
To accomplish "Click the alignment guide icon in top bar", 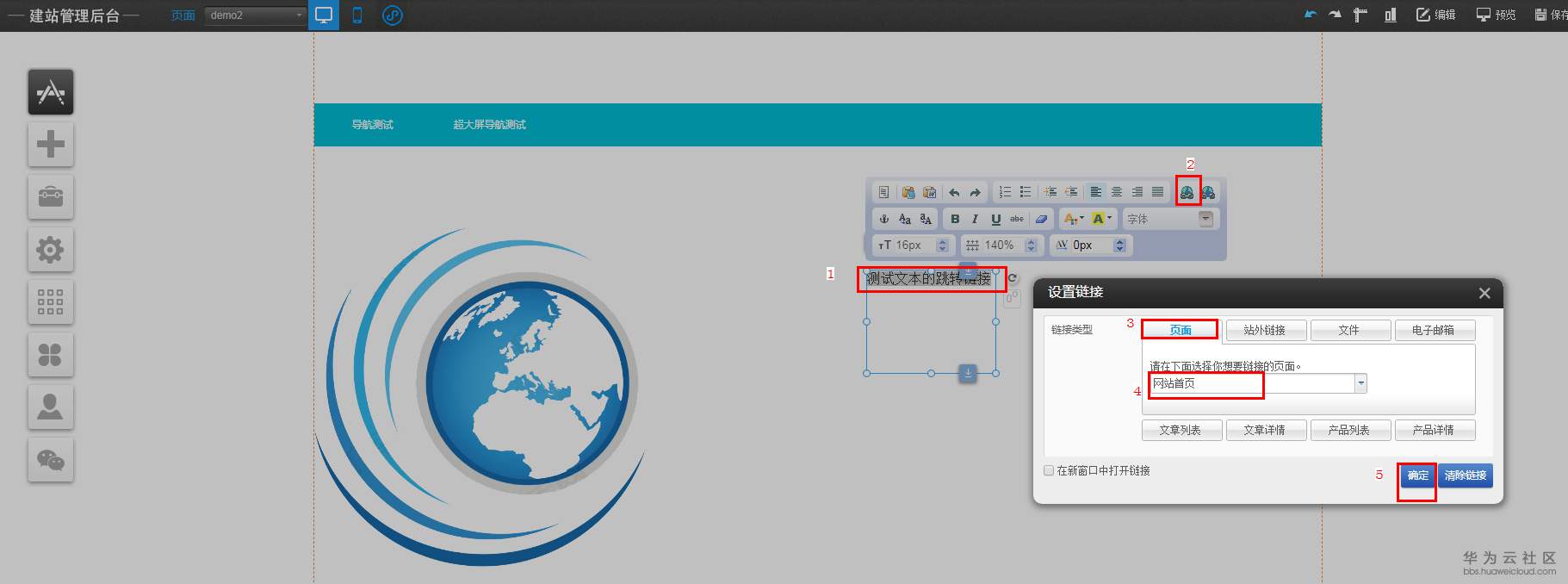I will (x=1390, y=15).
